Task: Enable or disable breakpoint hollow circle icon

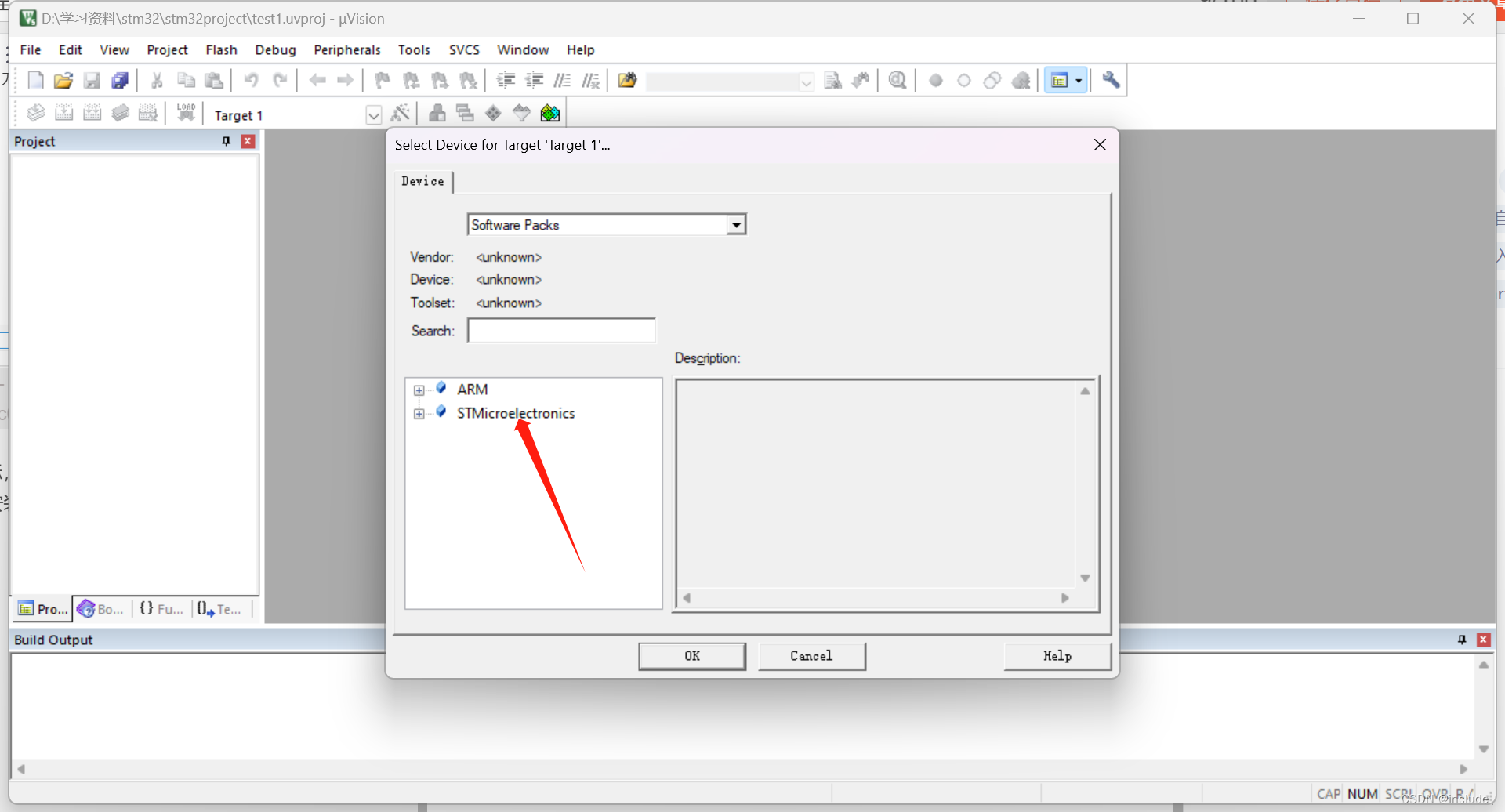Action: click(x=964, y=80)
